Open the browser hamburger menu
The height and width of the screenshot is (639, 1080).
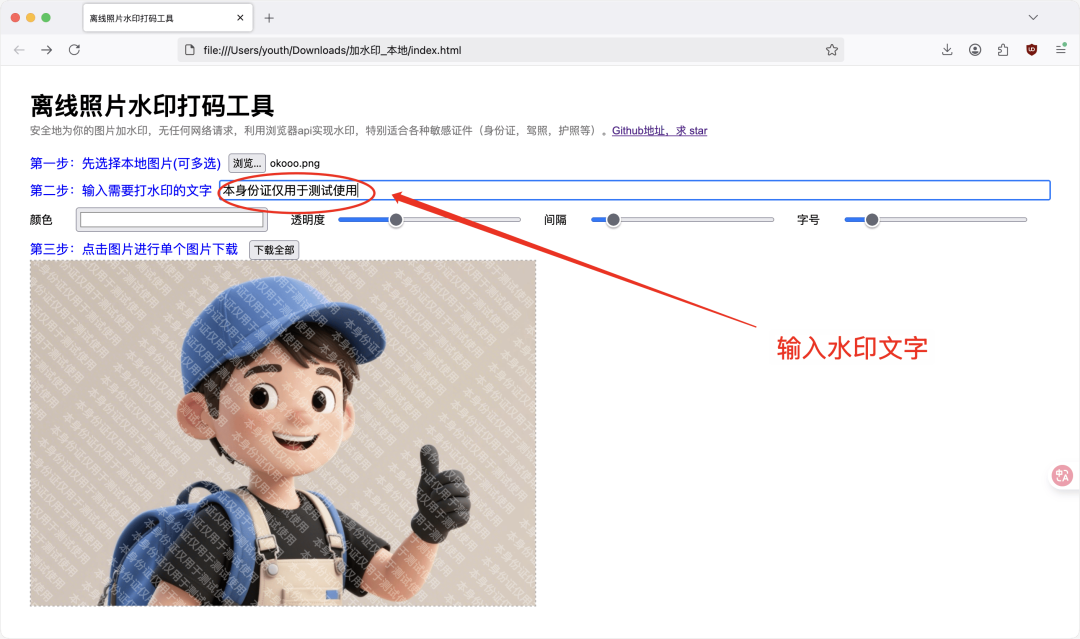1060,47
